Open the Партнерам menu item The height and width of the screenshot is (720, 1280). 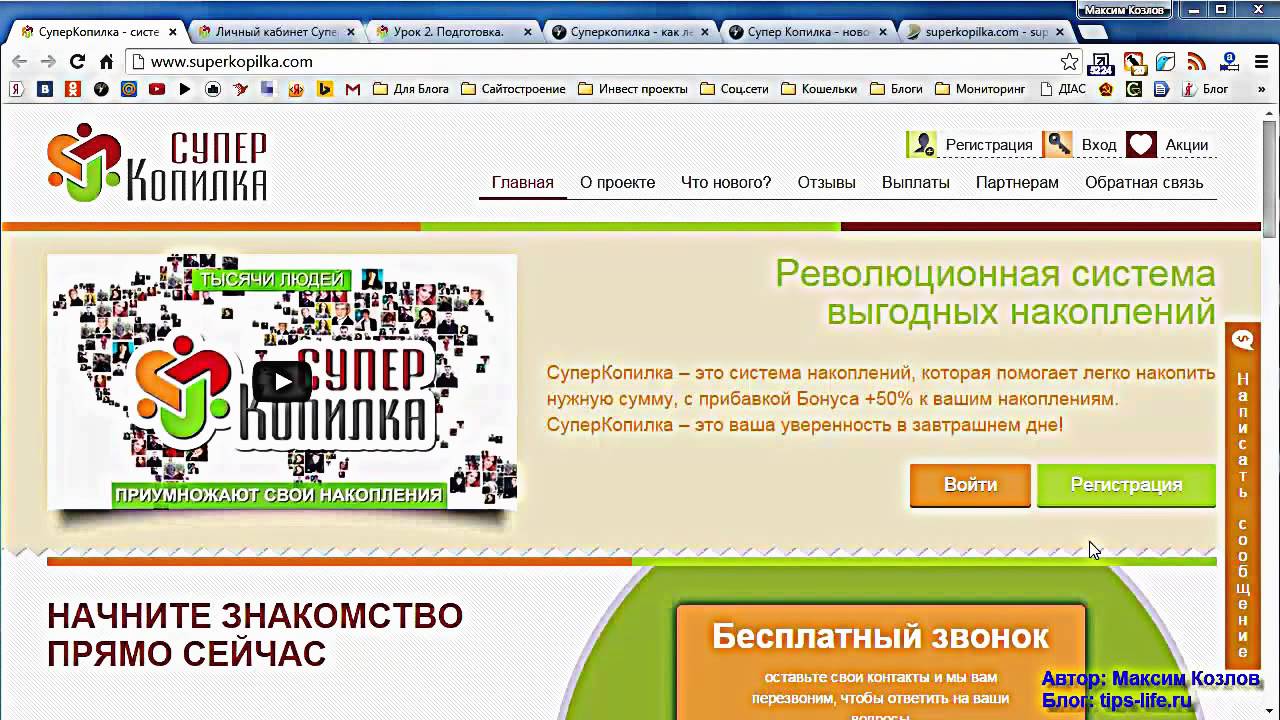click(x=1017, y=183)
